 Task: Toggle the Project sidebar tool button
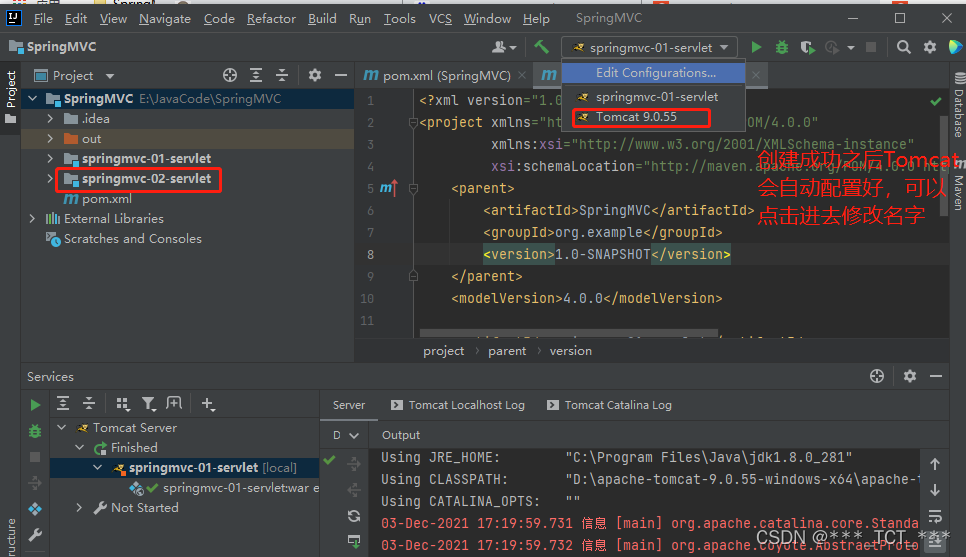(x=10, y=97)
